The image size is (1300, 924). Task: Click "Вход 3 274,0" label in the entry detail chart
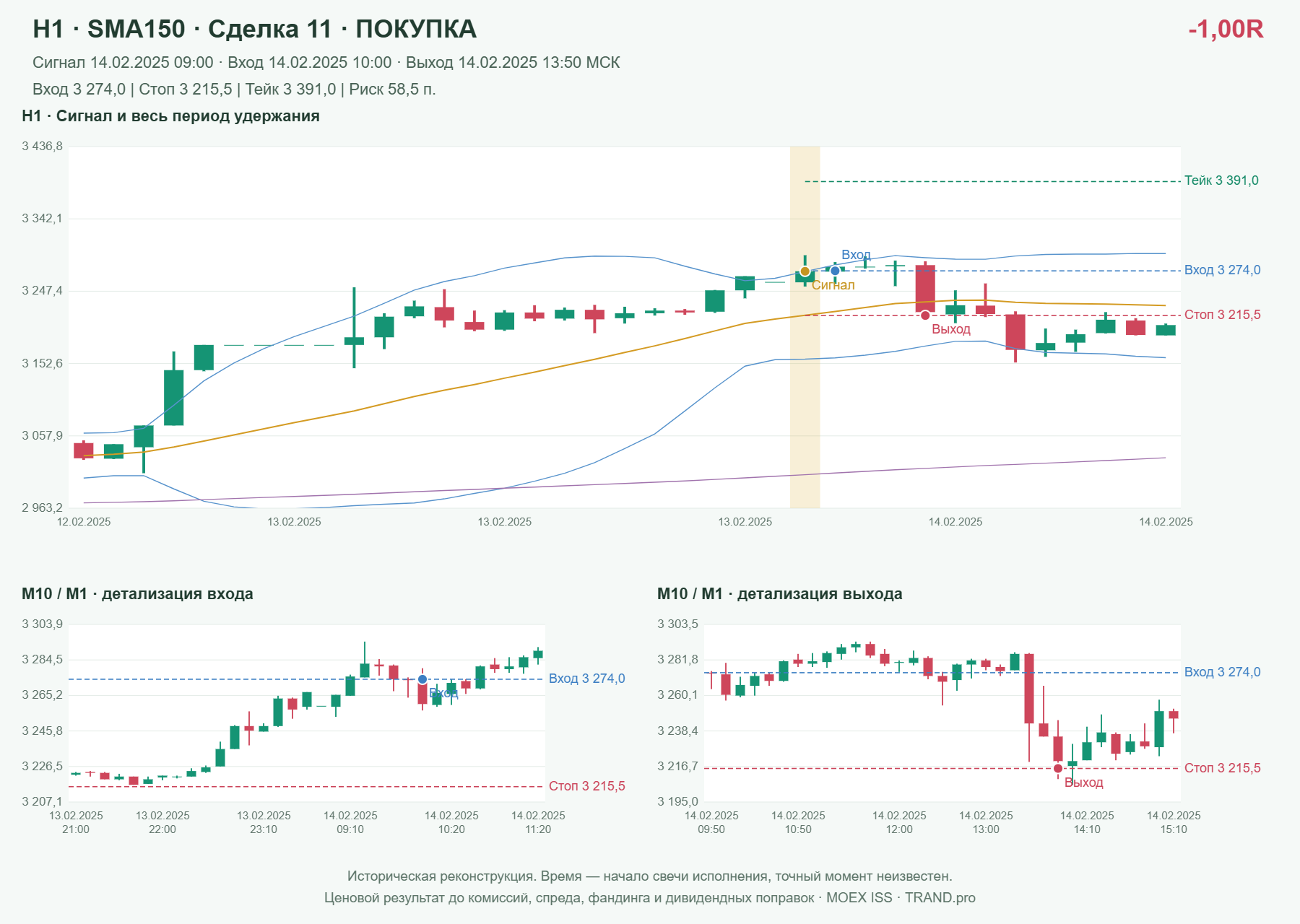click(587, 679)
